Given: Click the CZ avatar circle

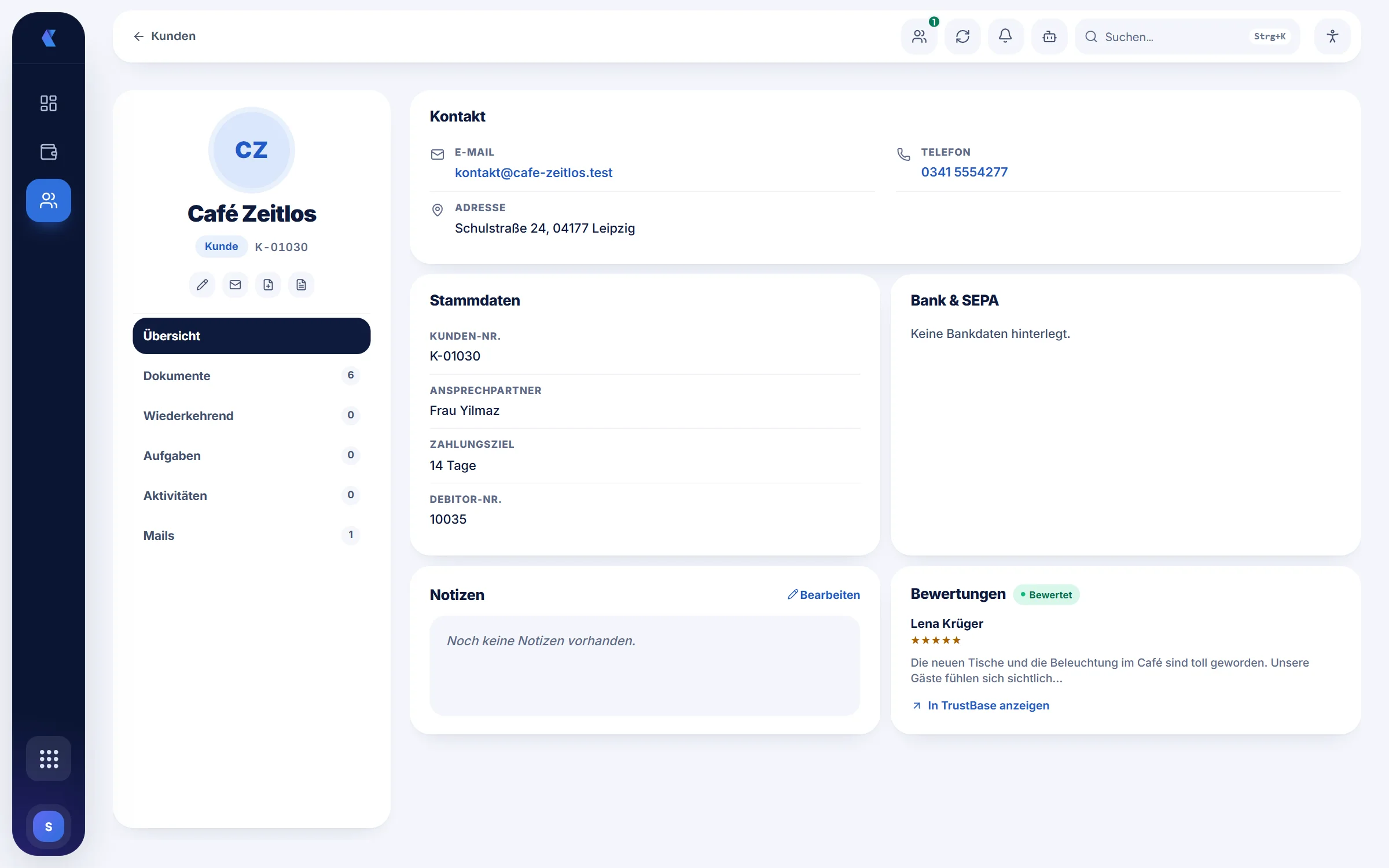Looking at the screenshot, I should (x=251, y=150).
